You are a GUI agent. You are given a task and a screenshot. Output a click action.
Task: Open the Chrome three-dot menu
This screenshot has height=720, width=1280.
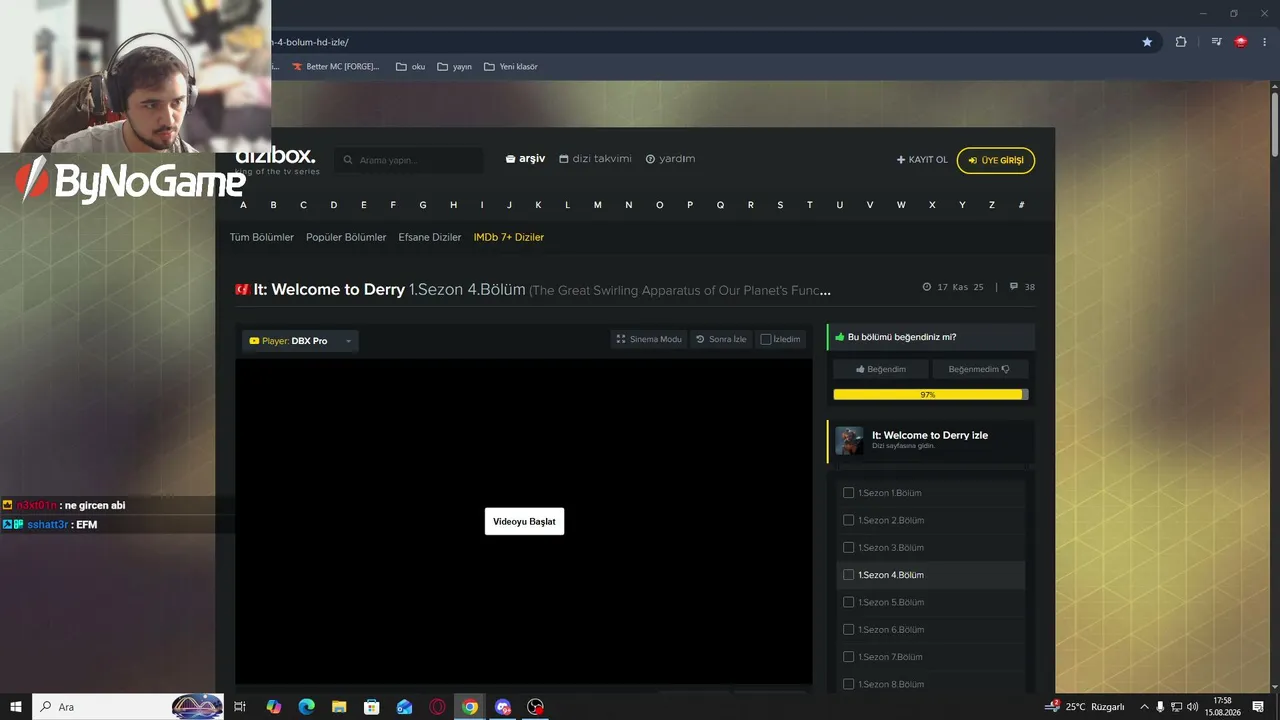click(x=1265, y=42)
